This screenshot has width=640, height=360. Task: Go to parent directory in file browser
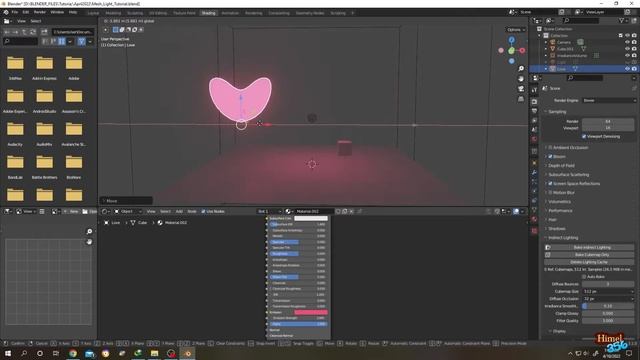tap(24, 31)
